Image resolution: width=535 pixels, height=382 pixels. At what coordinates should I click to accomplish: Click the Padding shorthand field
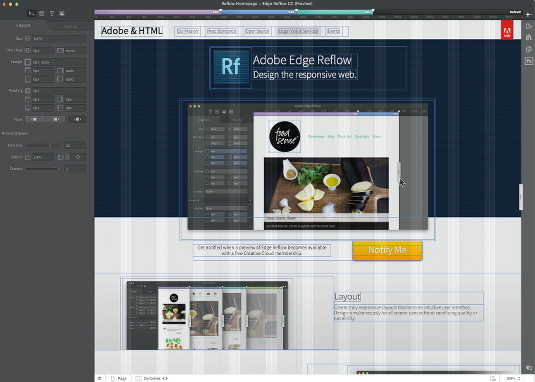(59, 91)
